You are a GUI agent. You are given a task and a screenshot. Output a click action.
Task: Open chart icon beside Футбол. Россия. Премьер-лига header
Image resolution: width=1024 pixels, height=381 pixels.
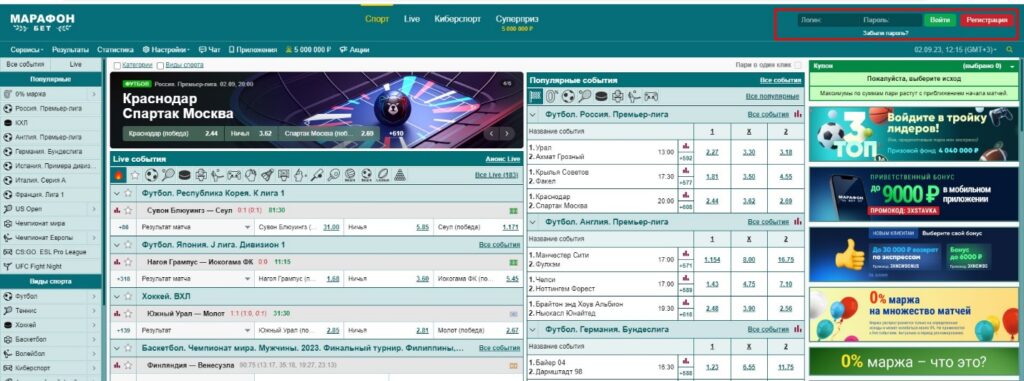pyautogui.click(x=798, y=114)
